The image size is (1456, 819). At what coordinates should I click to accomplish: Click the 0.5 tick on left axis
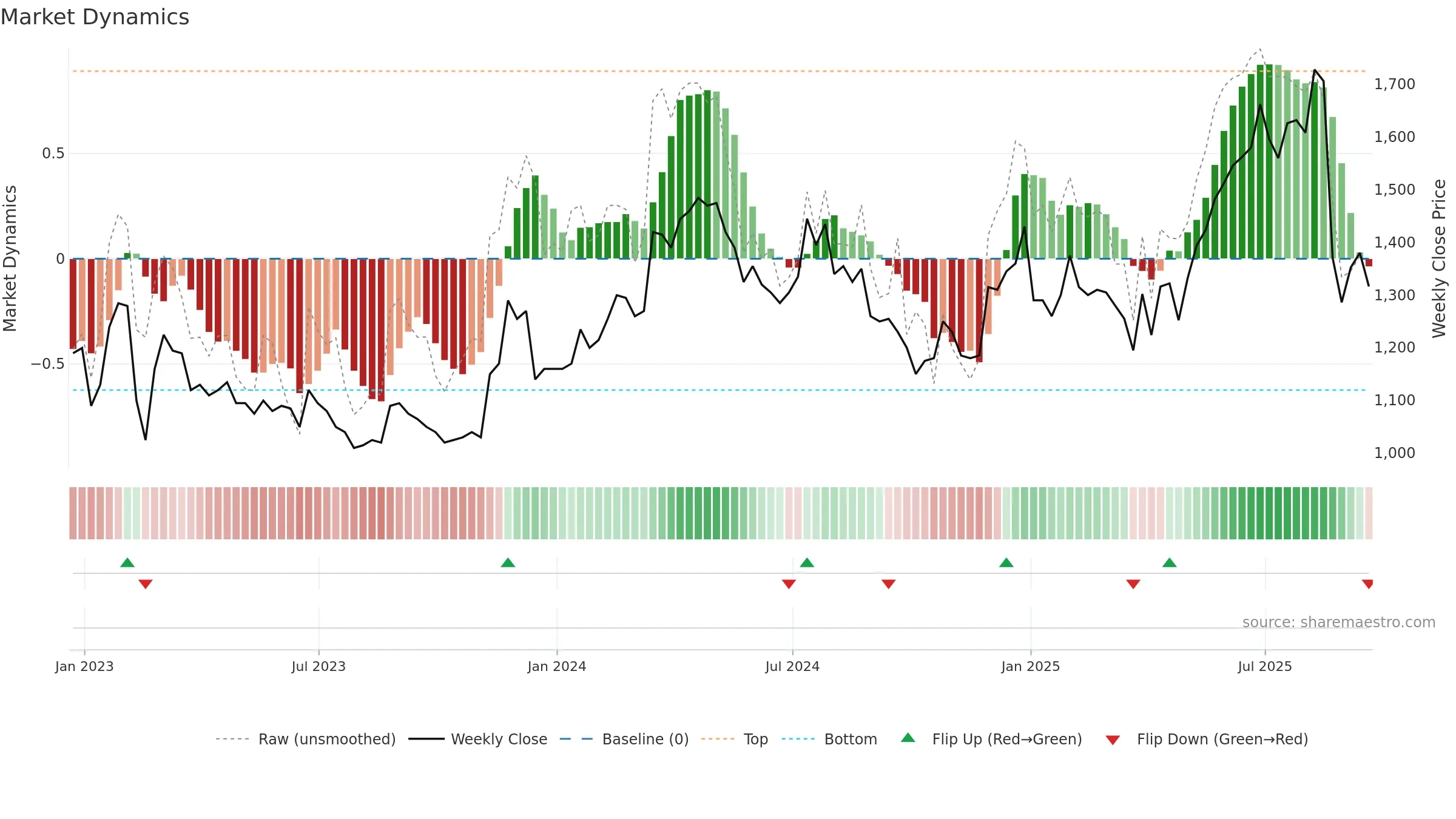point(53,153)
